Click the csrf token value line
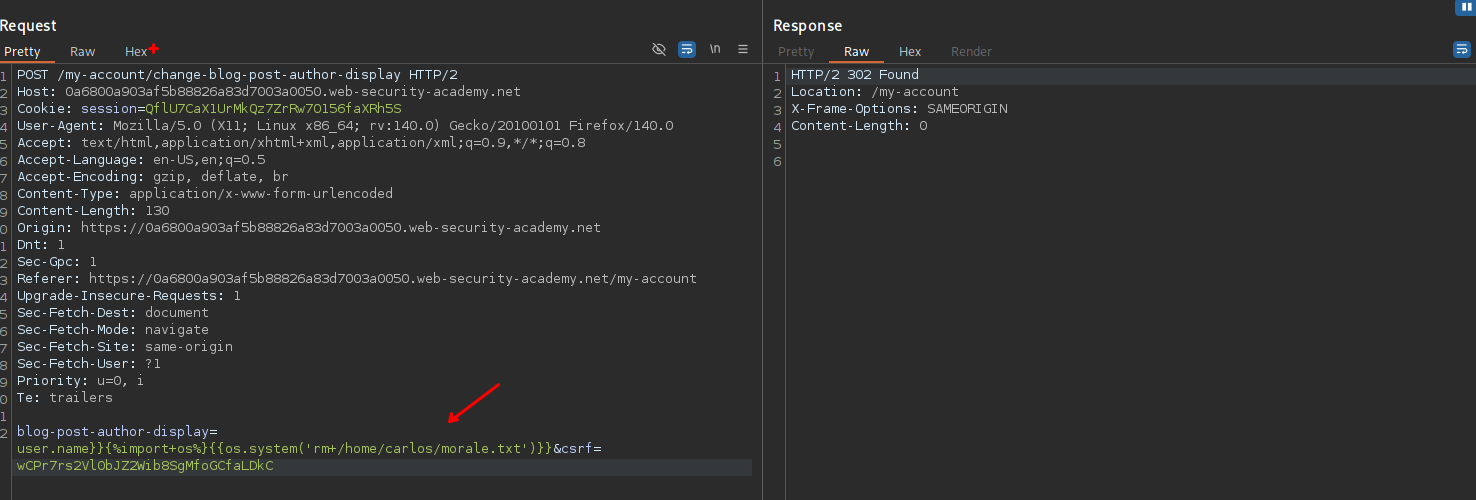The image size is (1476, 500). pos(145,466)
